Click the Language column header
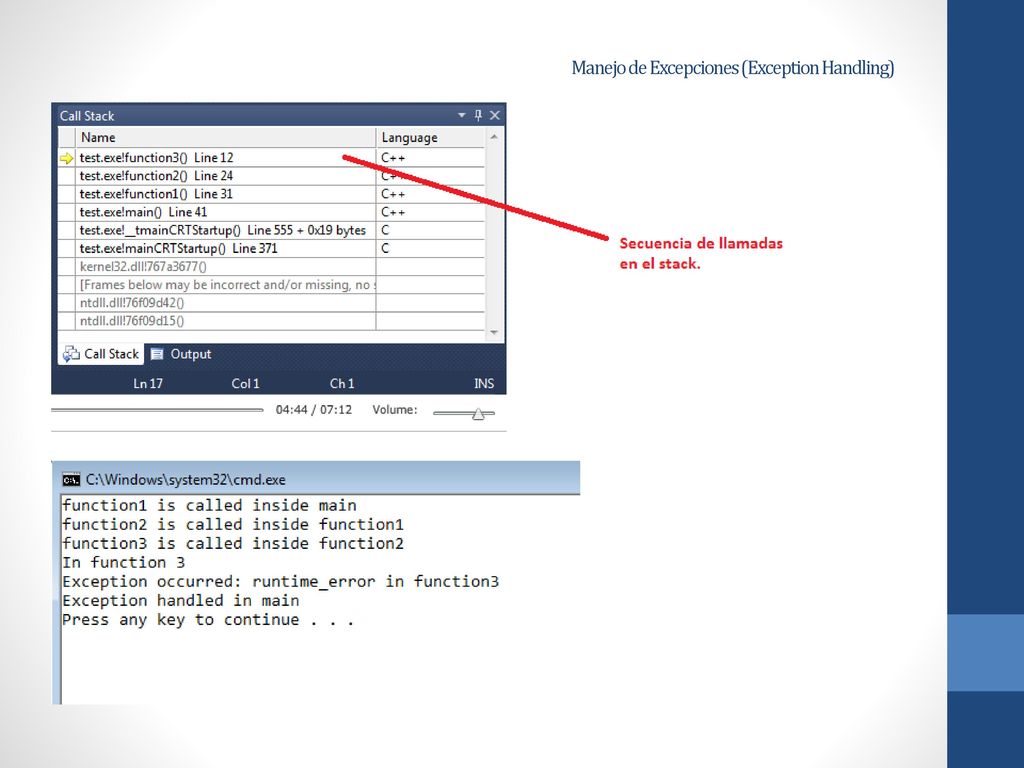Viewport: 1024px width, 768px height. tap(430, 138)
